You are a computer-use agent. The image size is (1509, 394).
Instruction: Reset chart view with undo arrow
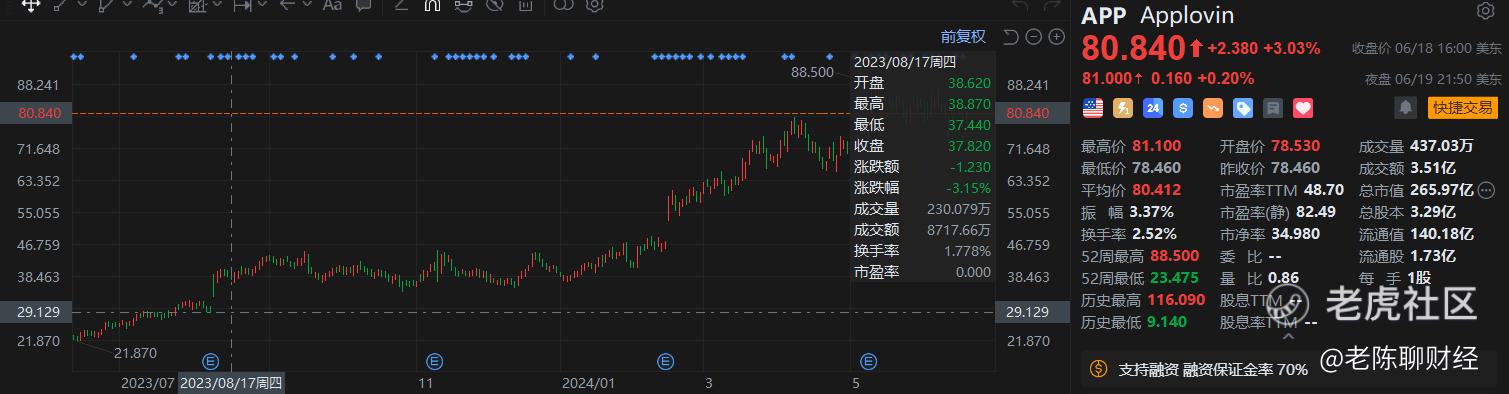click(1010, 37)
